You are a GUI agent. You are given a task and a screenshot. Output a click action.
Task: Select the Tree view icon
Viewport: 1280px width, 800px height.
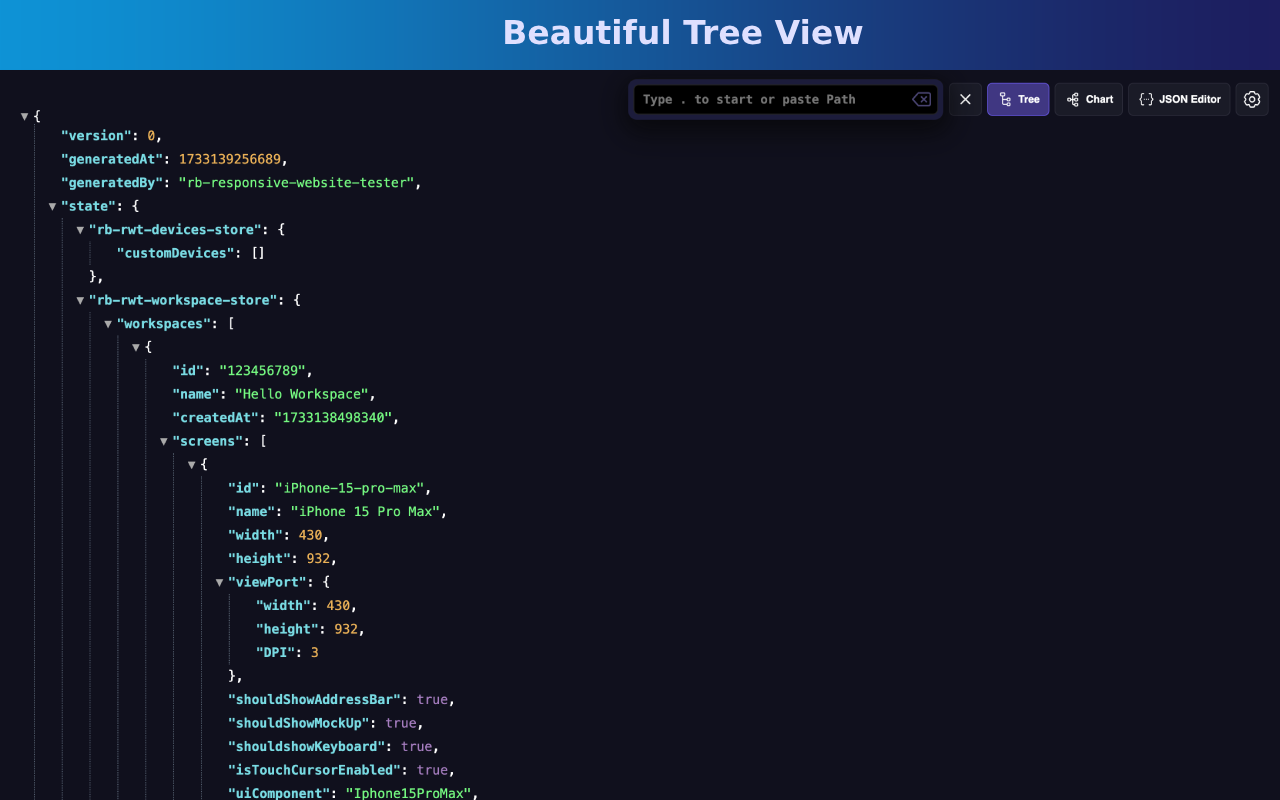(1017, 99)
